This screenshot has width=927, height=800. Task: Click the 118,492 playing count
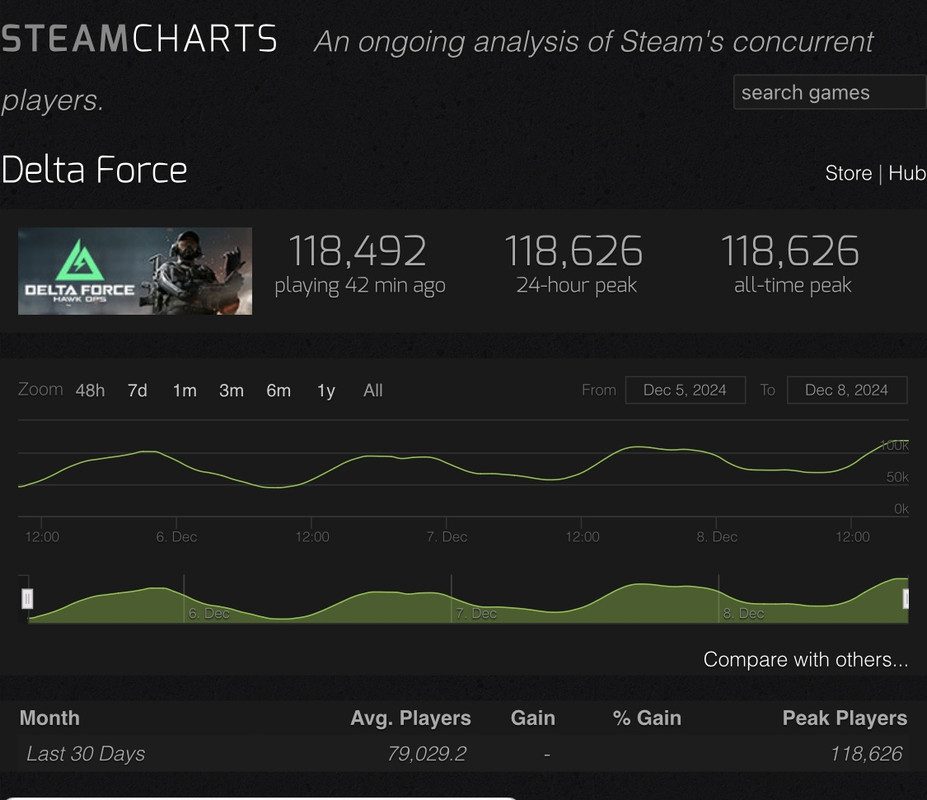click(x=357, y=251)
